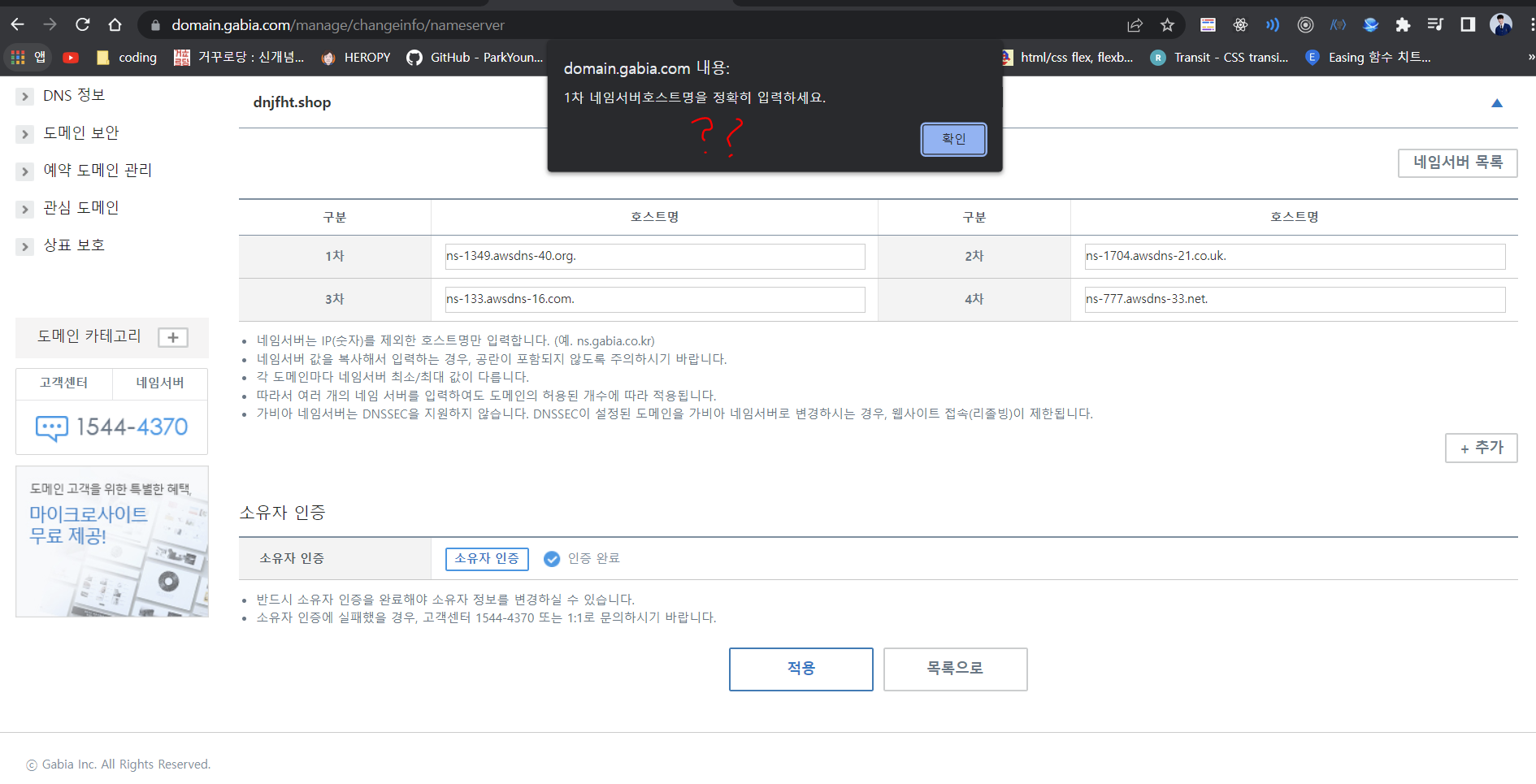Confirm the alert with 확인 button
The image size is (1536, 784).
[953, 139]
